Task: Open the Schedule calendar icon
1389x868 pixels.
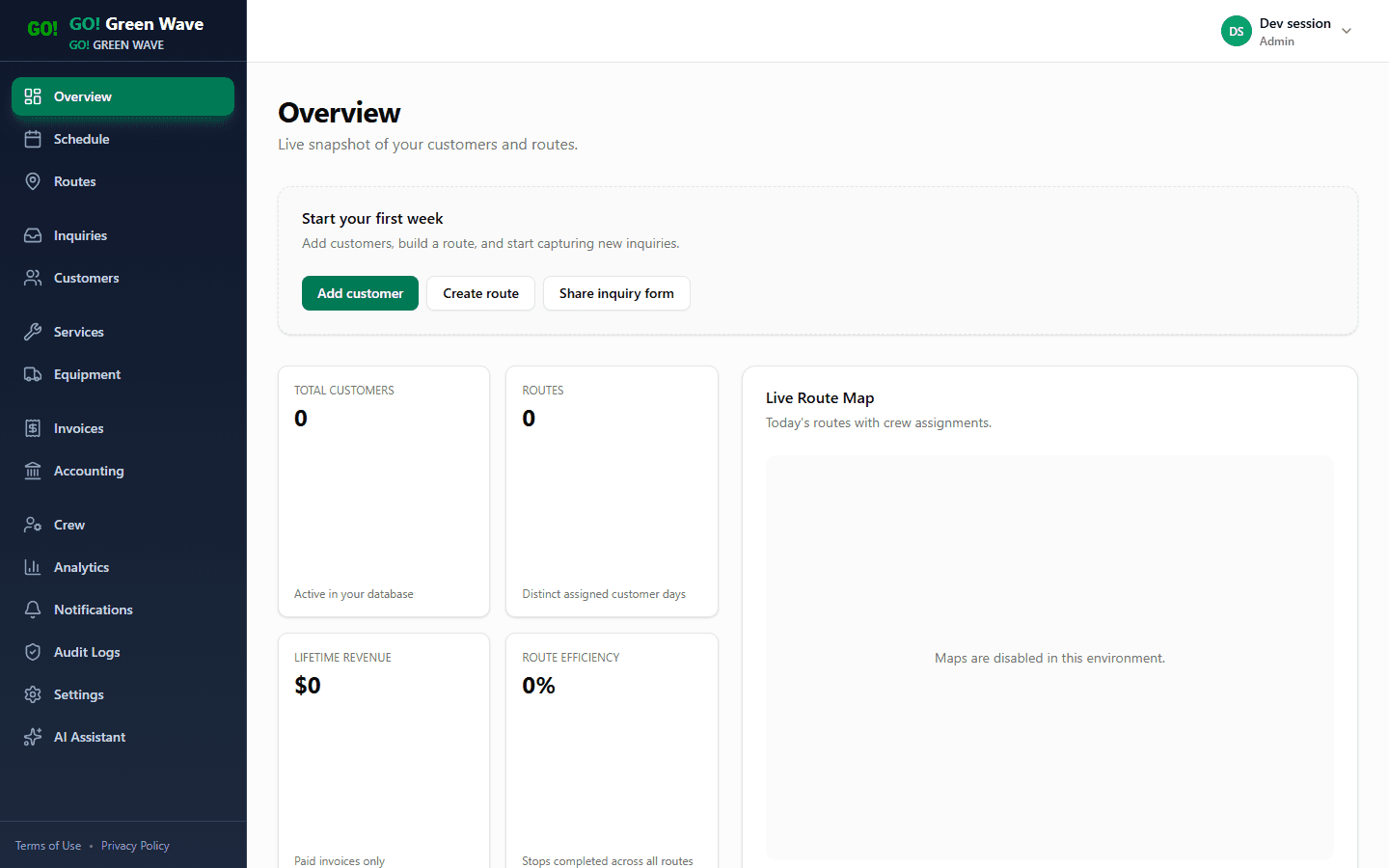Action: point(33,138)
